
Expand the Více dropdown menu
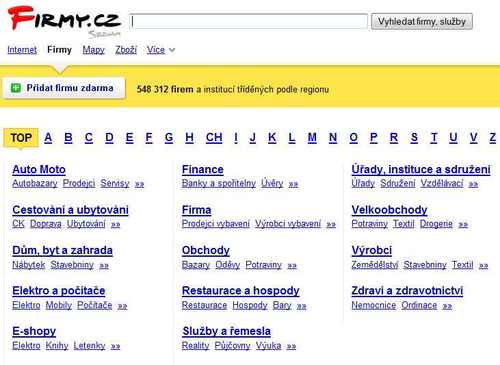[x=161, y=50]
